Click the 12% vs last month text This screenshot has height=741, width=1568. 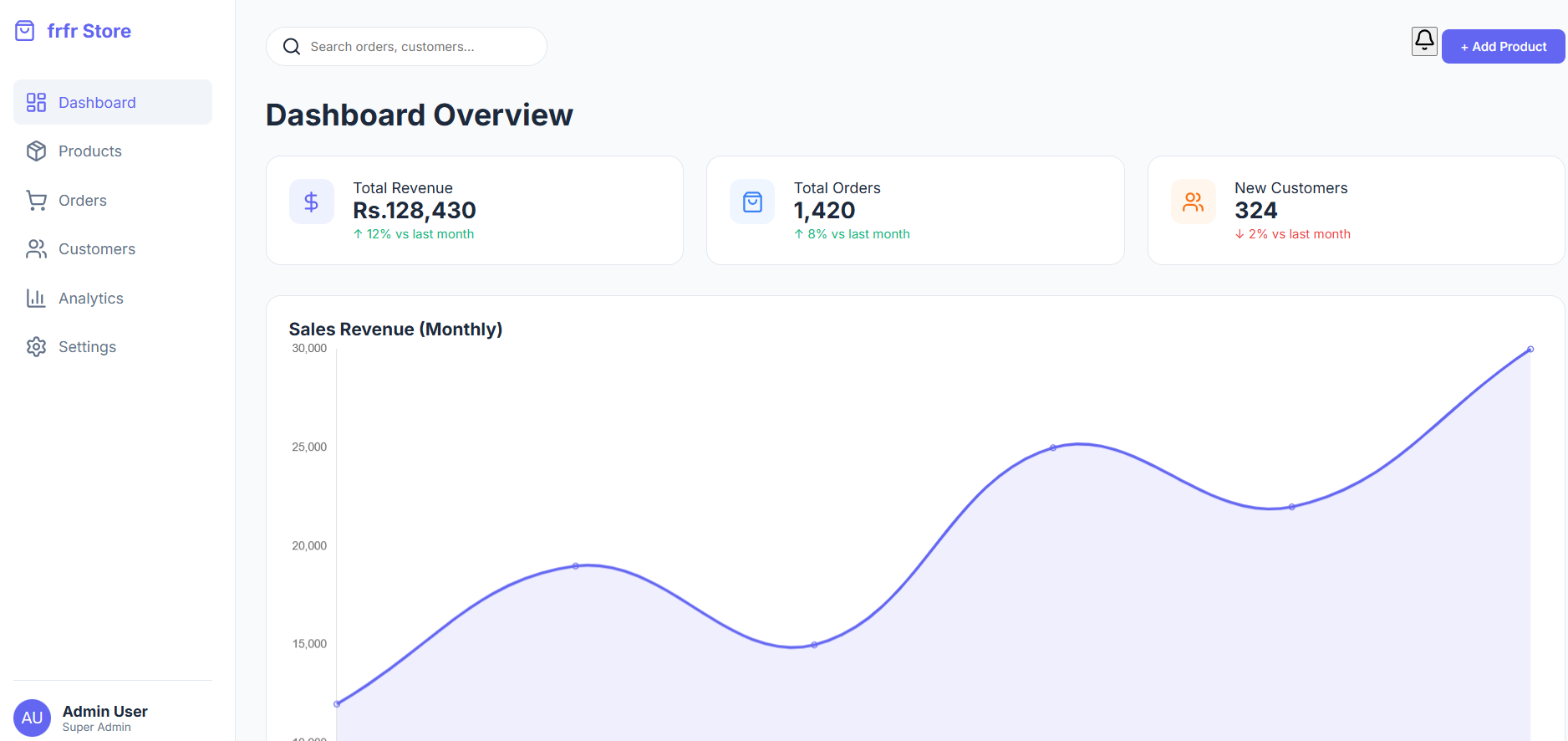pos(414,234)
